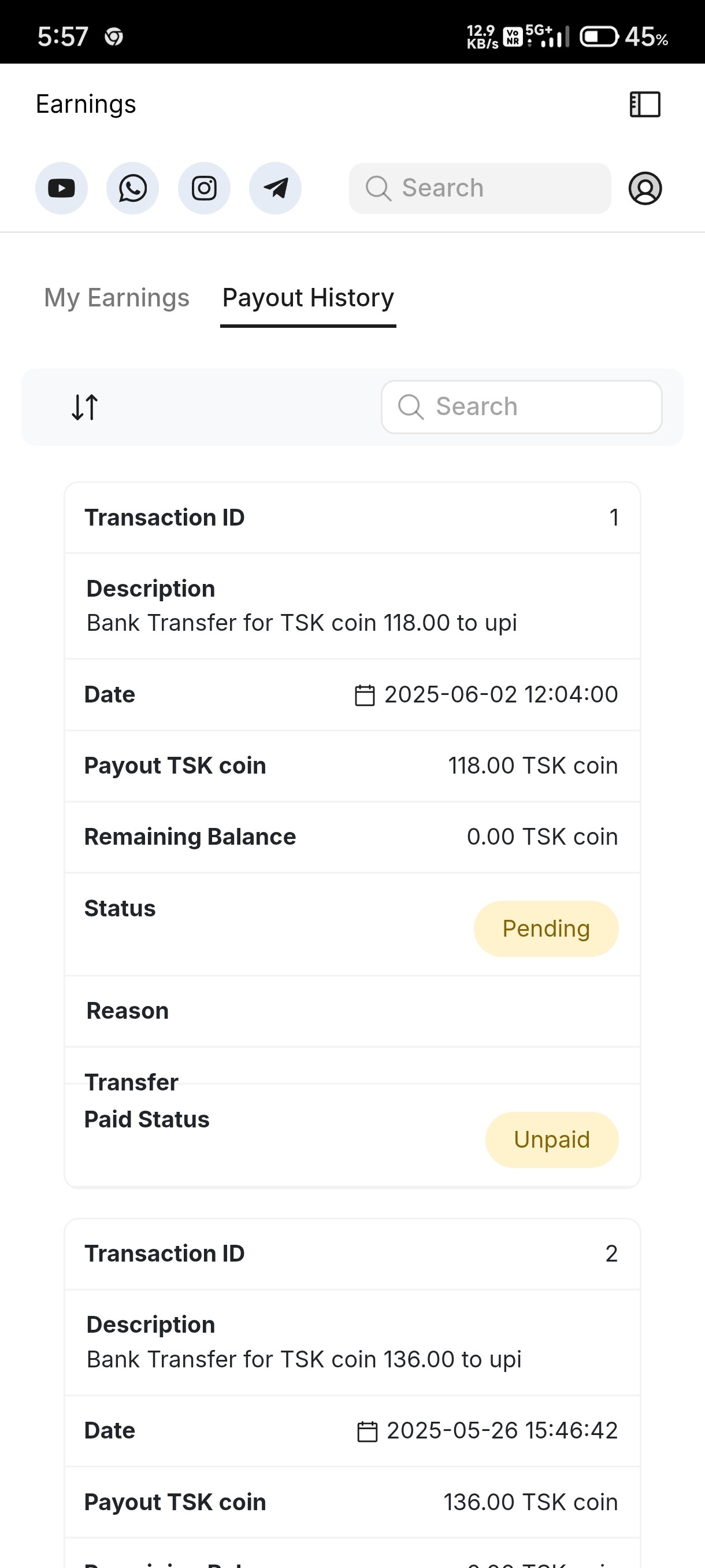Select the Transaction ID 1 row

352,517
